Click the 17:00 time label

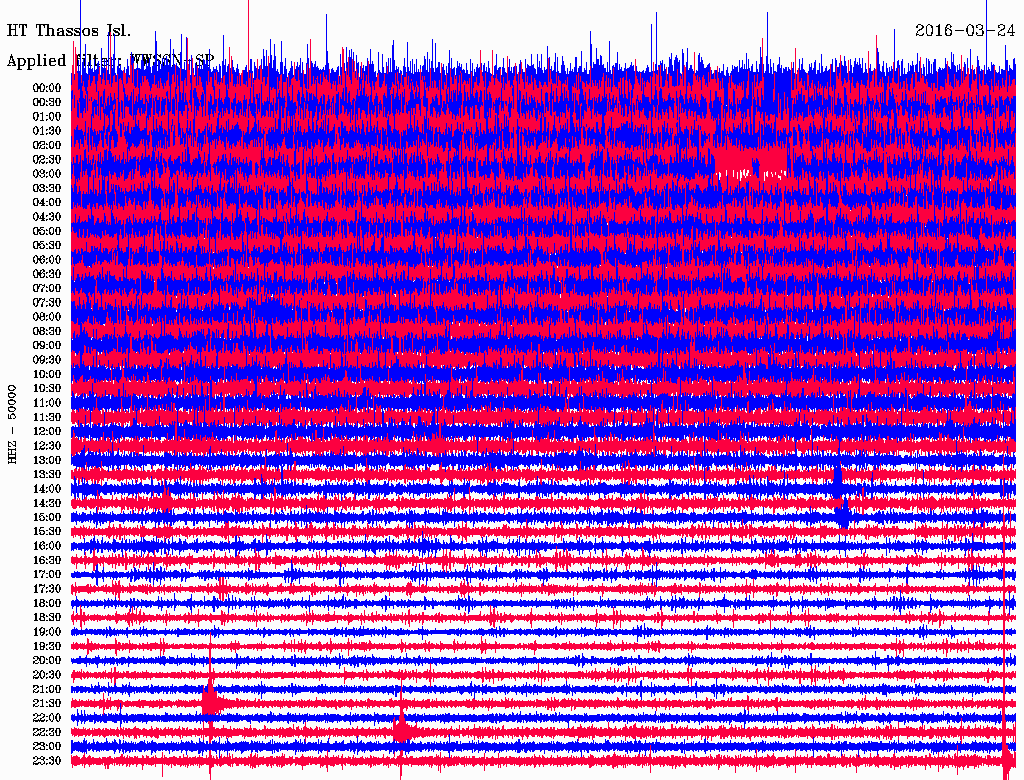click(x=47, y=574)
